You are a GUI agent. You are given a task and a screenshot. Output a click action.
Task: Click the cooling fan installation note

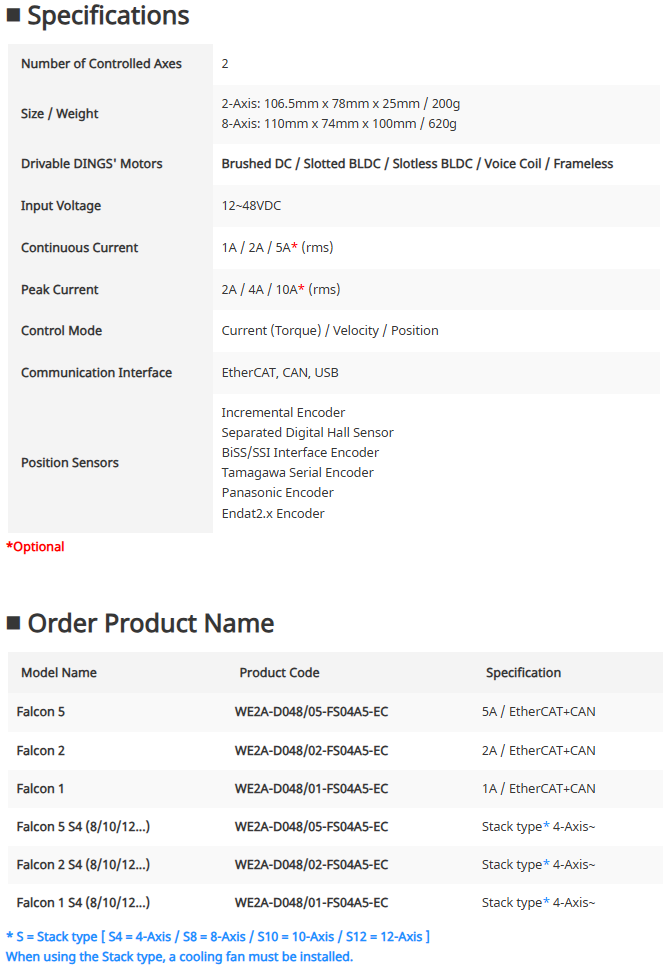[x=179, y=957]
